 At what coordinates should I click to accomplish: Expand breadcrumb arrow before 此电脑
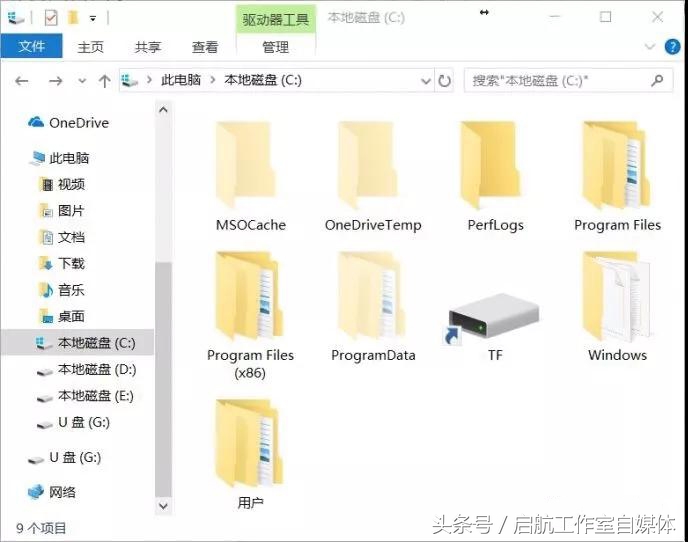pos(149,80)
